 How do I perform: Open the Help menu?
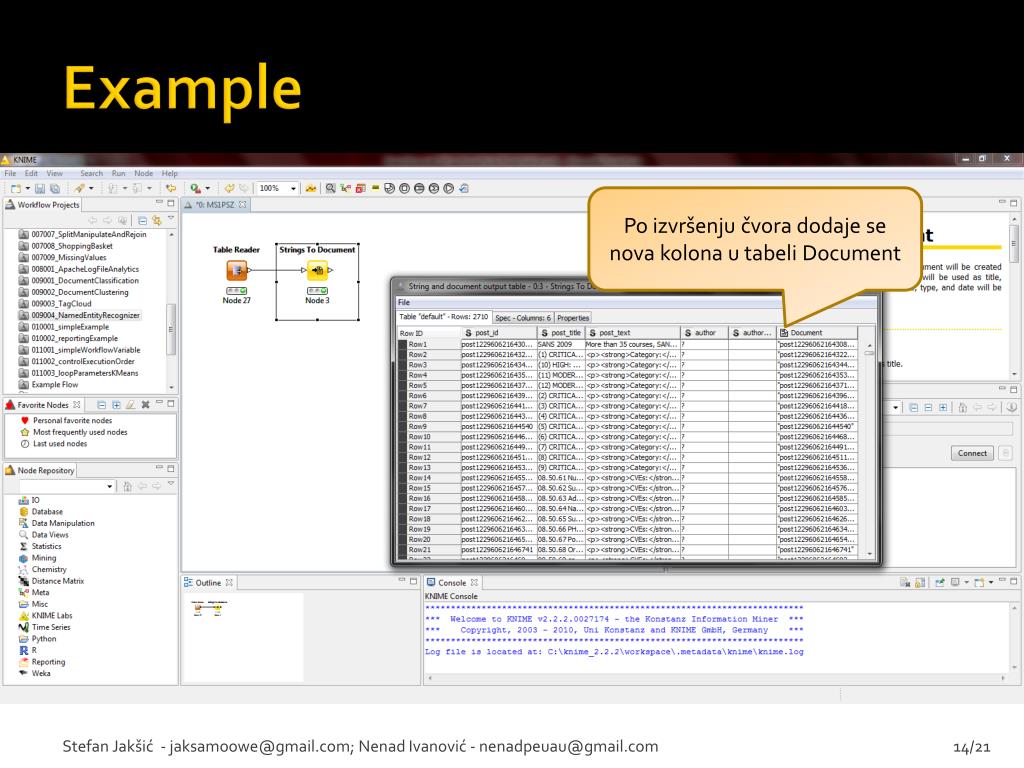[170, 174]
